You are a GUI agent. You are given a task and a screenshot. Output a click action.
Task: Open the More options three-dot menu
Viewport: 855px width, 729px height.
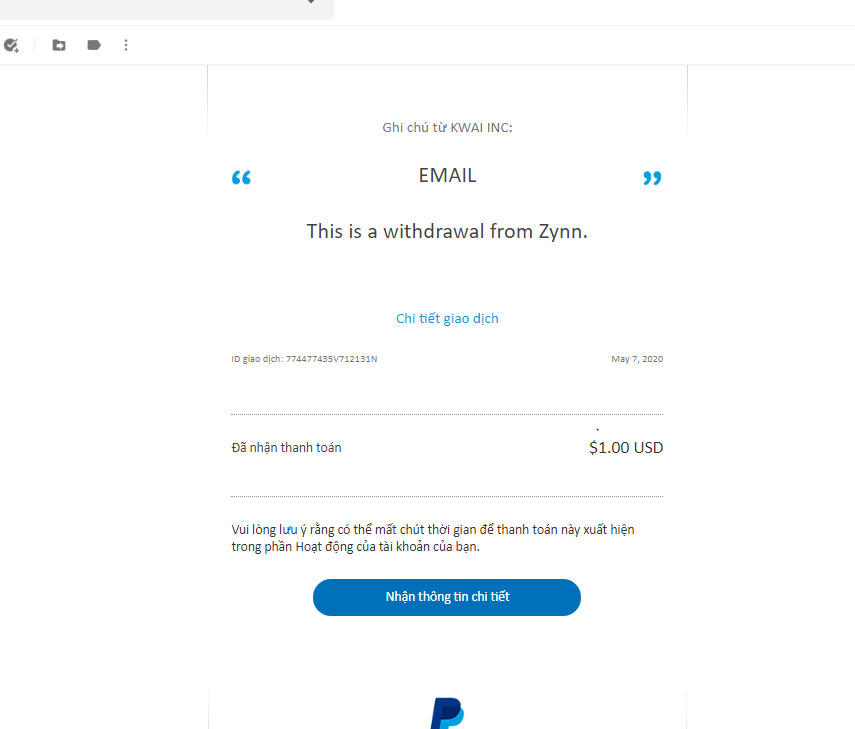tap(126, 45)
